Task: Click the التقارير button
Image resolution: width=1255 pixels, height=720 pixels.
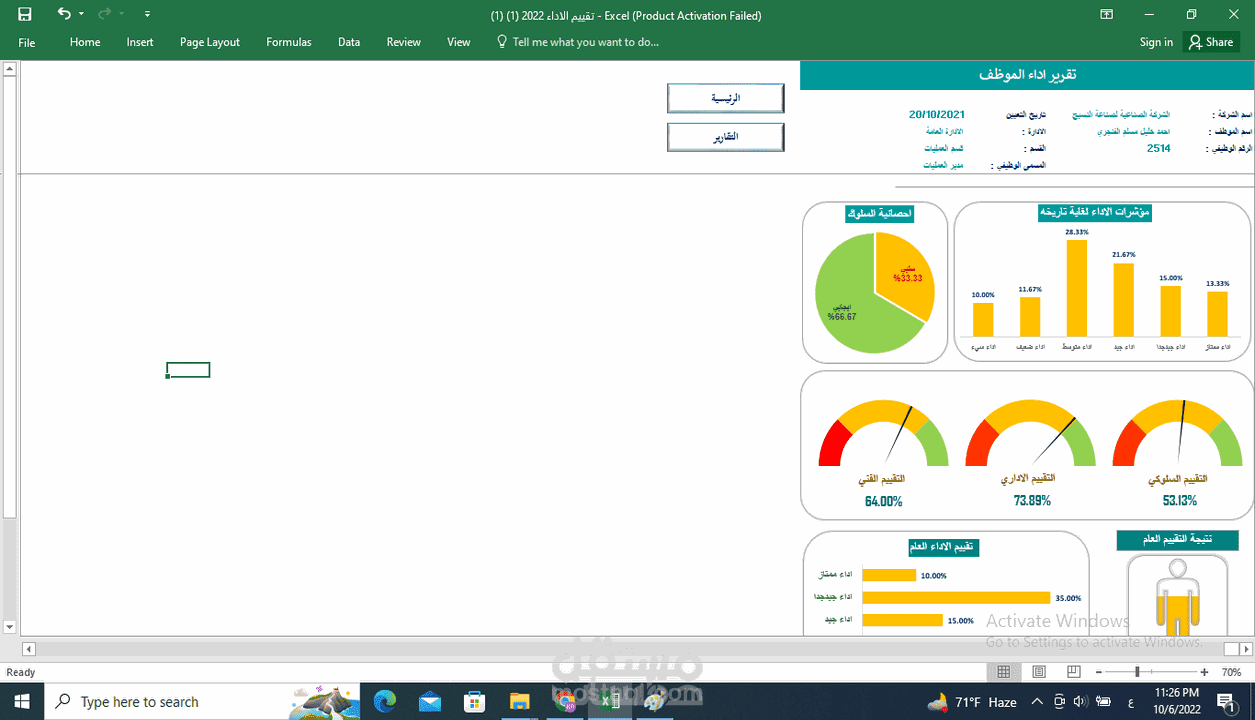Action: click(725, 137)
